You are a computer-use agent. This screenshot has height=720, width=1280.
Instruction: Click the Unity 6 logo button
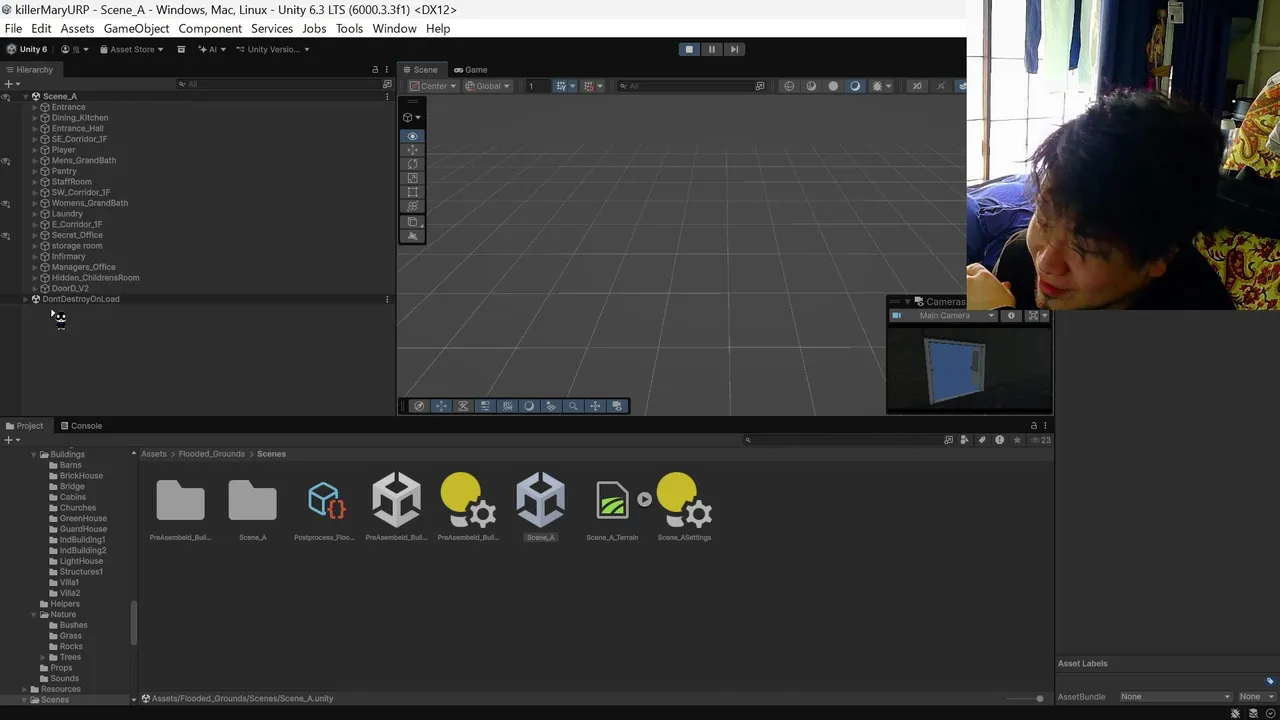[27, 49]
